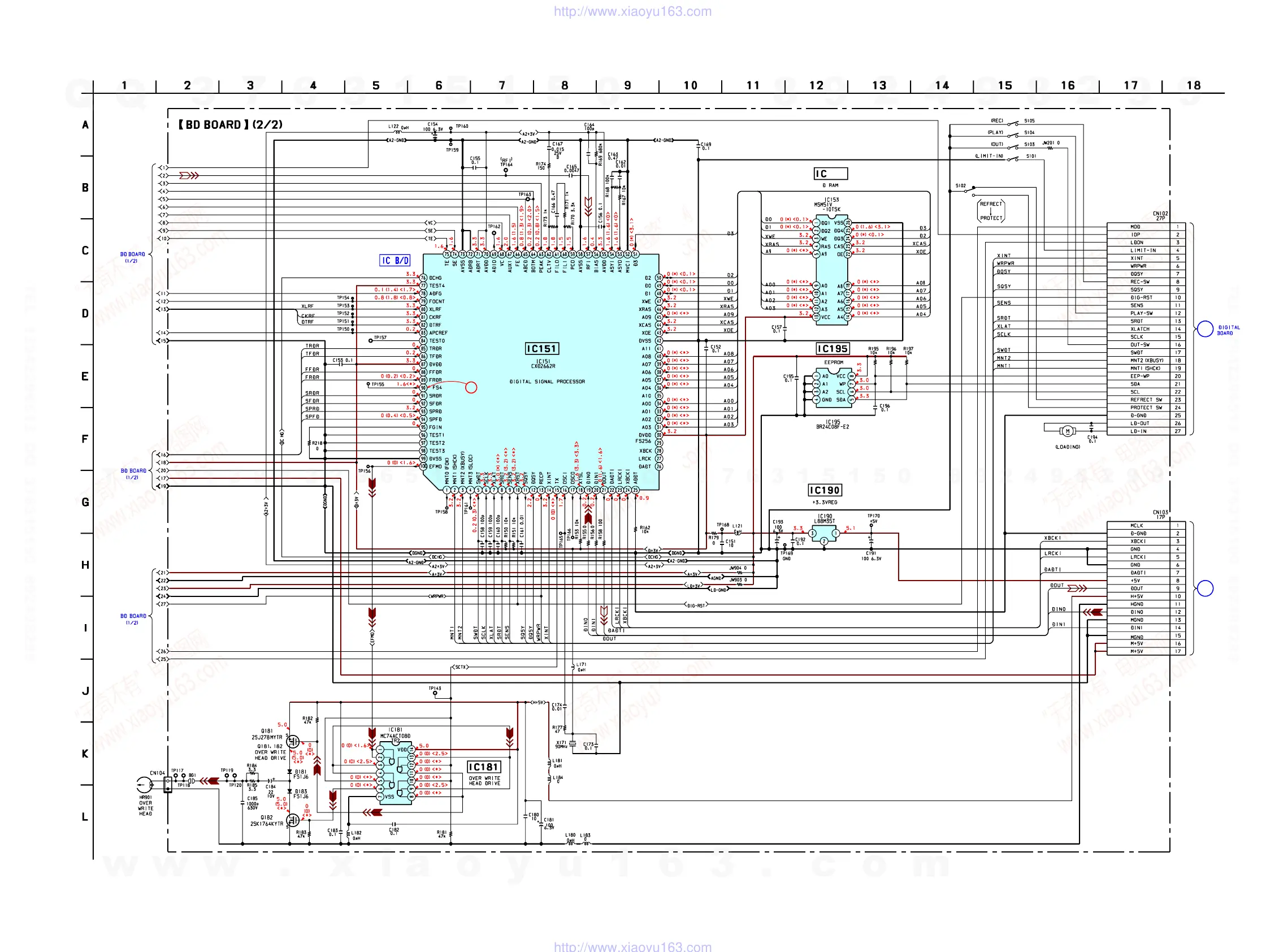
Task: Click blue circle next to DIGITAL BOARD label
Action: click(1205, 328)
